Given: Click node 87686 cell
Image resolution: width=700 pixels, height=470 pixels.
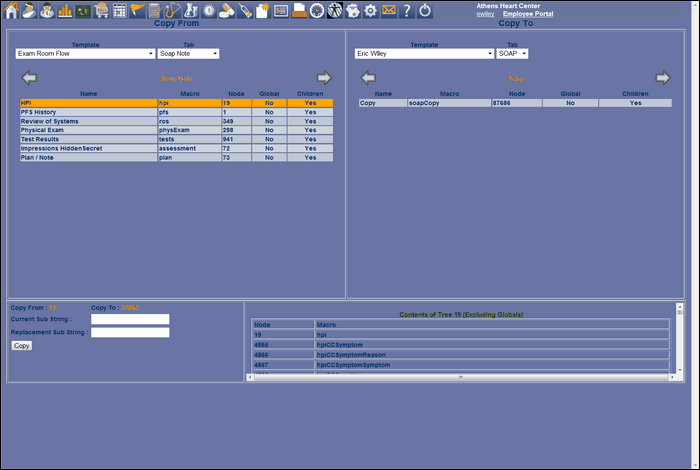Looking at the screenshot, I should (517, 103).
